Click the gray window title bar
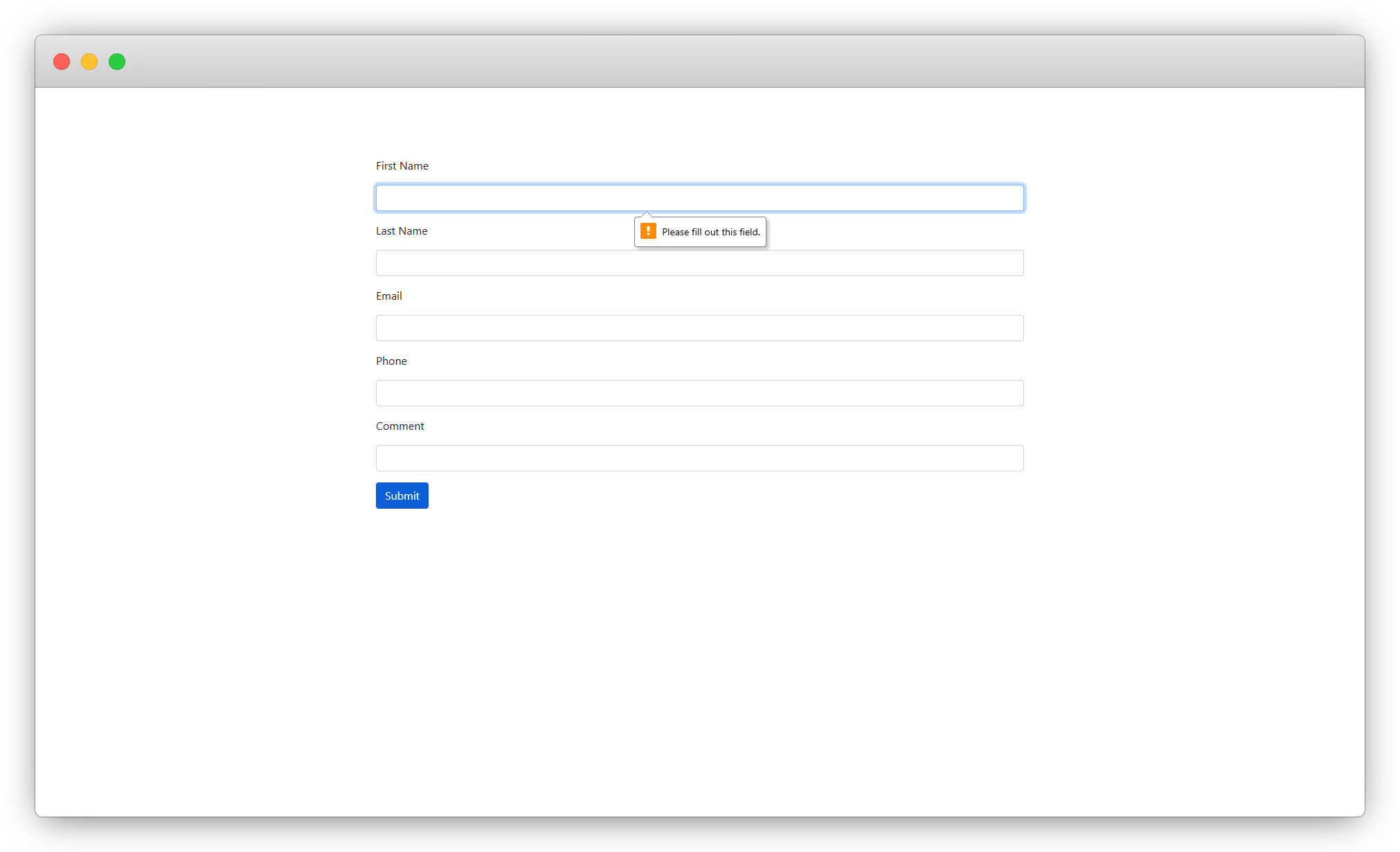 tap(699, 62)
